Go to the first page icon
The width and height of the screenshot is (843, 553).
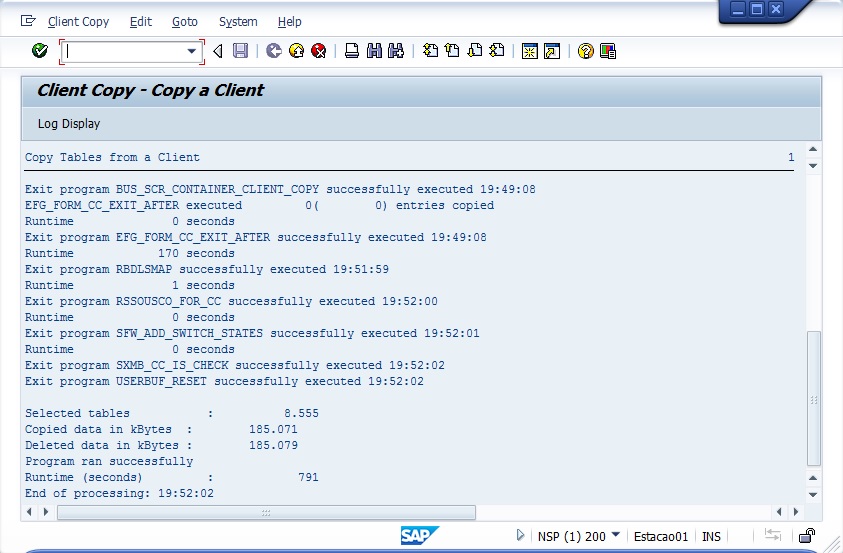point(430,51)
